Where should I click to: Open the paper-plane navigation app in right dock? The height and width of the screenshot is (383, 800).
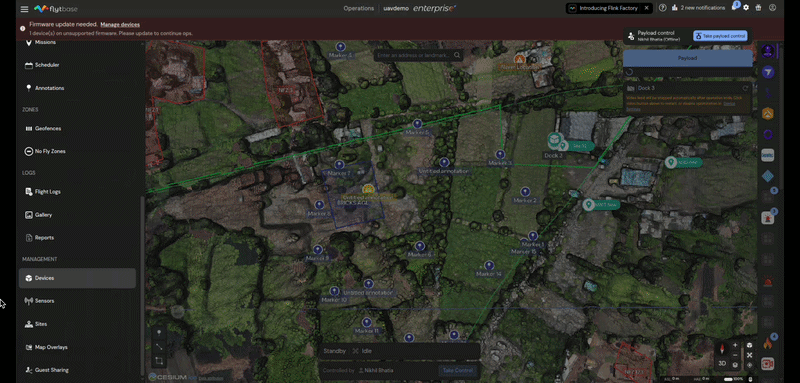click(767, 72)
